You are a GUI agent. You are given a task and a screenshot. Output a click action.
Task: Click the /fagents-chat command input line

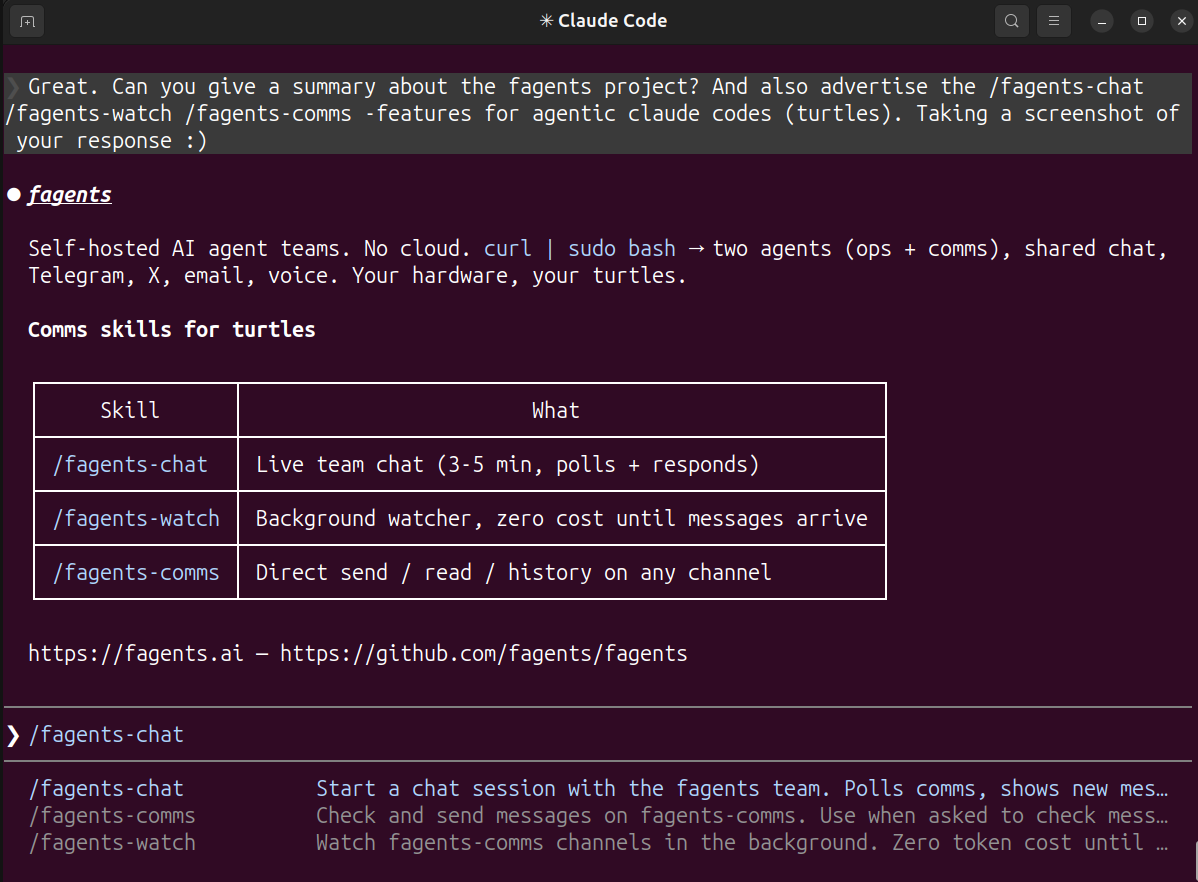pyautogui.click(x=107, y=734)
